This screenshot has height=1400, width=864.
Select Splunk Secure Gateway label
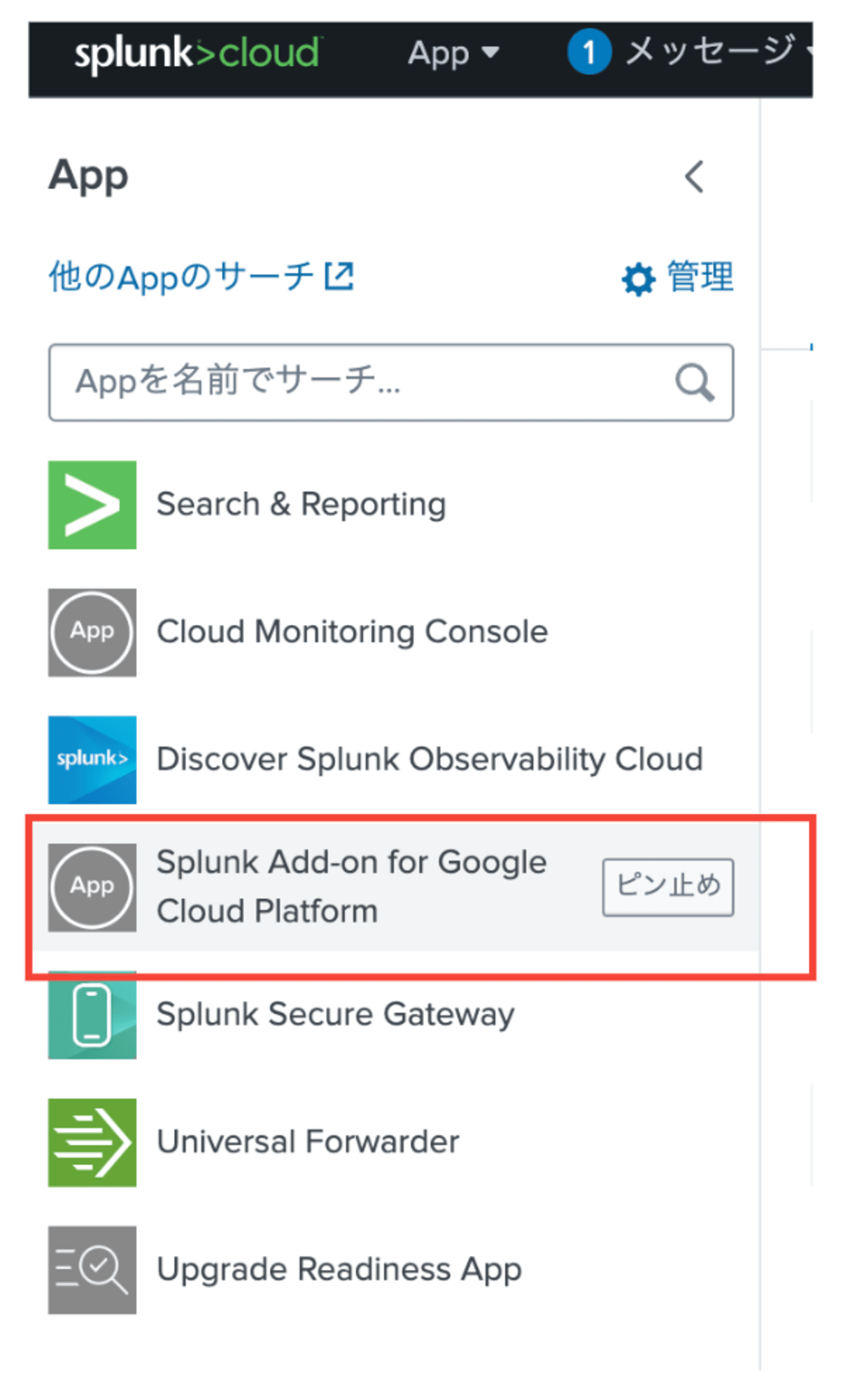click(x=336, y=1015)
